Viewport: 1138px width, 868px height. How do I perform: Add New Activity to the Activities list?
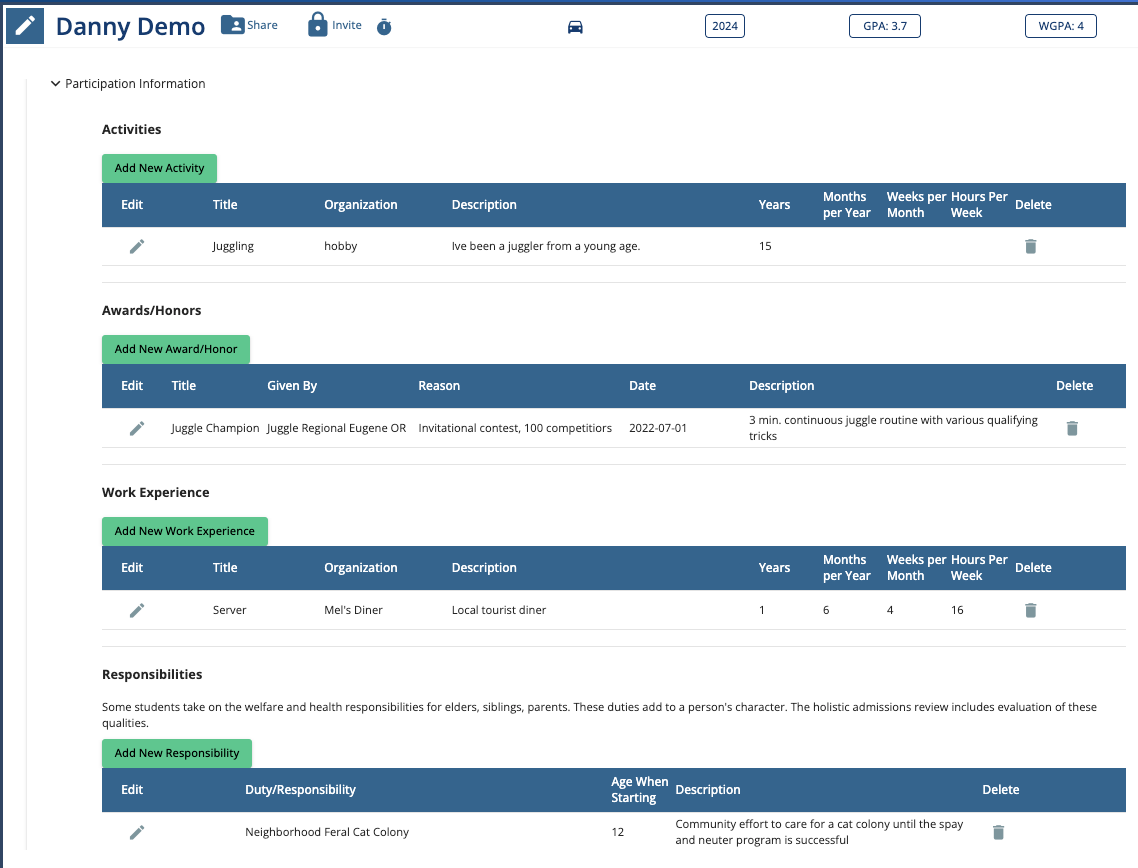point(159,168)
